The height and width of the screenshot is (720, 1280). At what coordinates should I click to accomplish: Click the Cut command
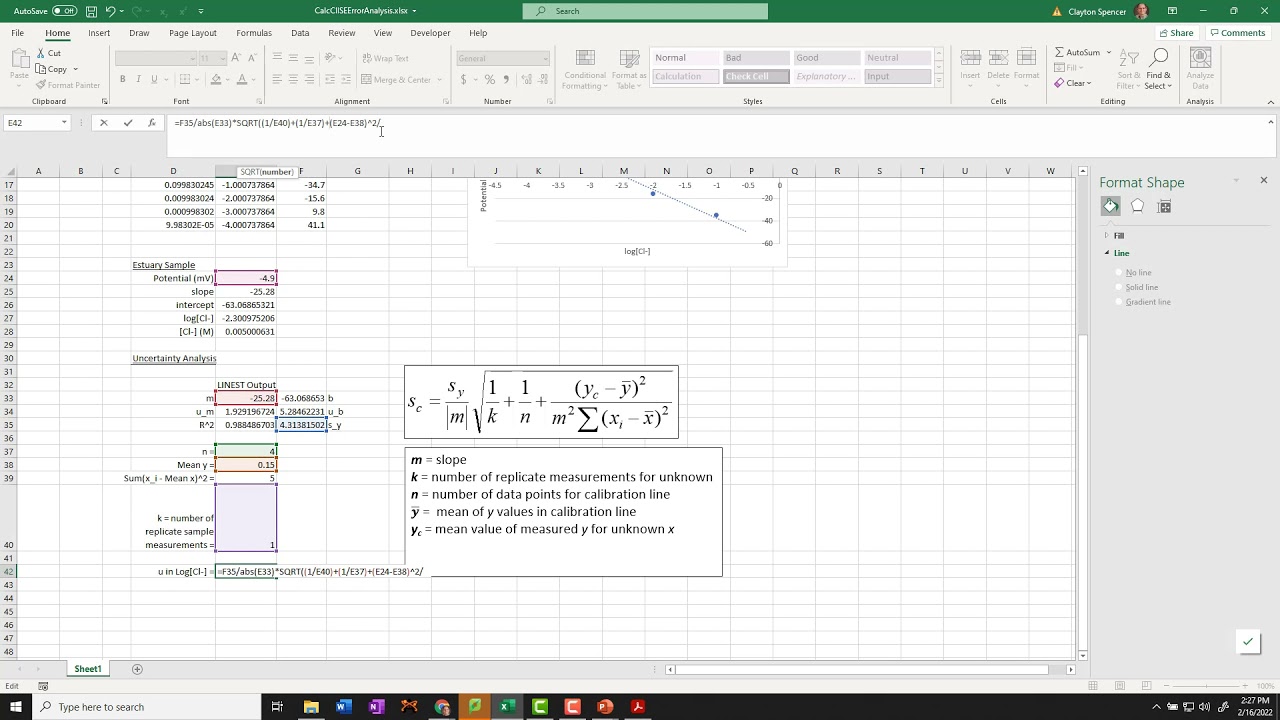(x=48, y=53)
